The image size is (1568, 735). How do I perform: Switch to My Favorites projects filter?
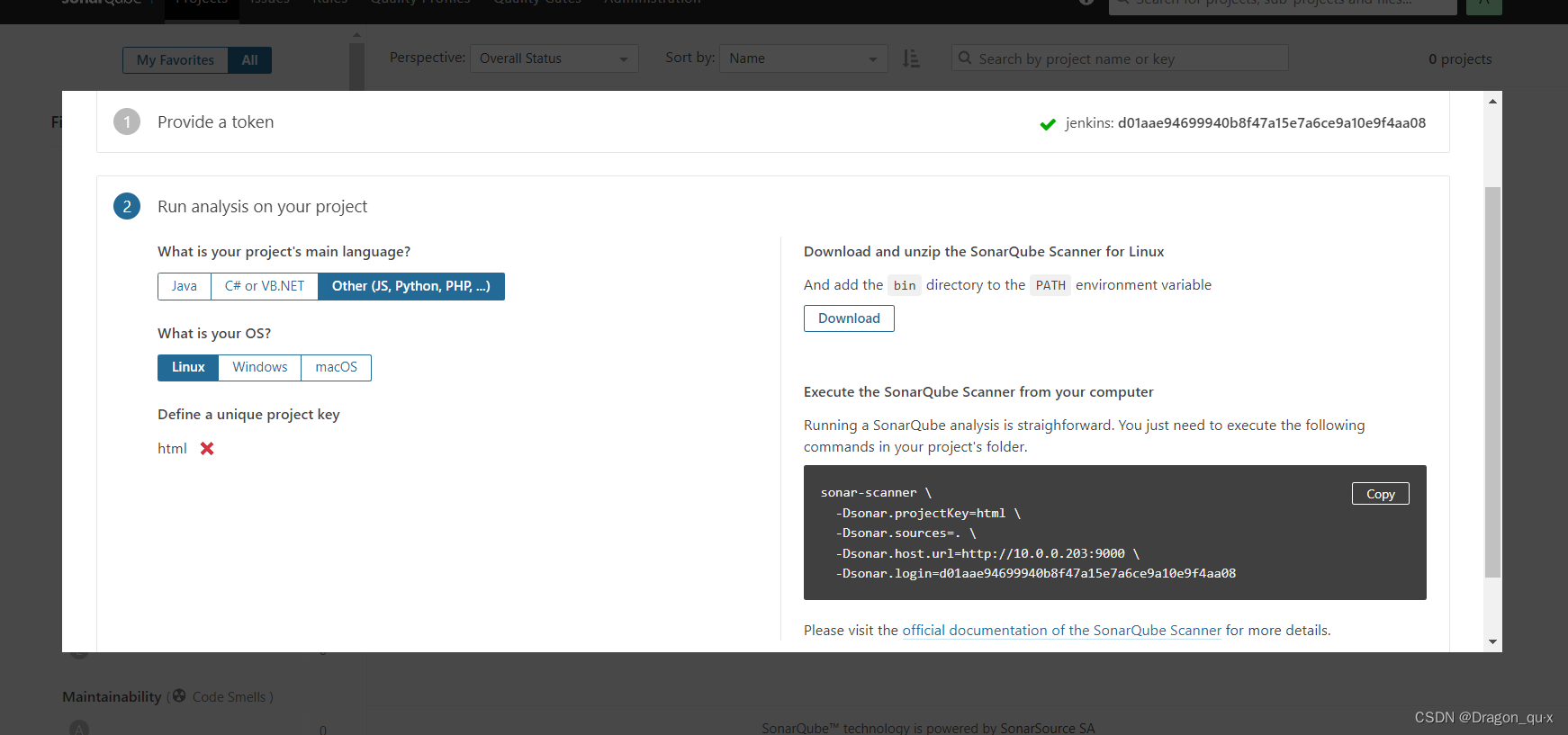point(176,60)
